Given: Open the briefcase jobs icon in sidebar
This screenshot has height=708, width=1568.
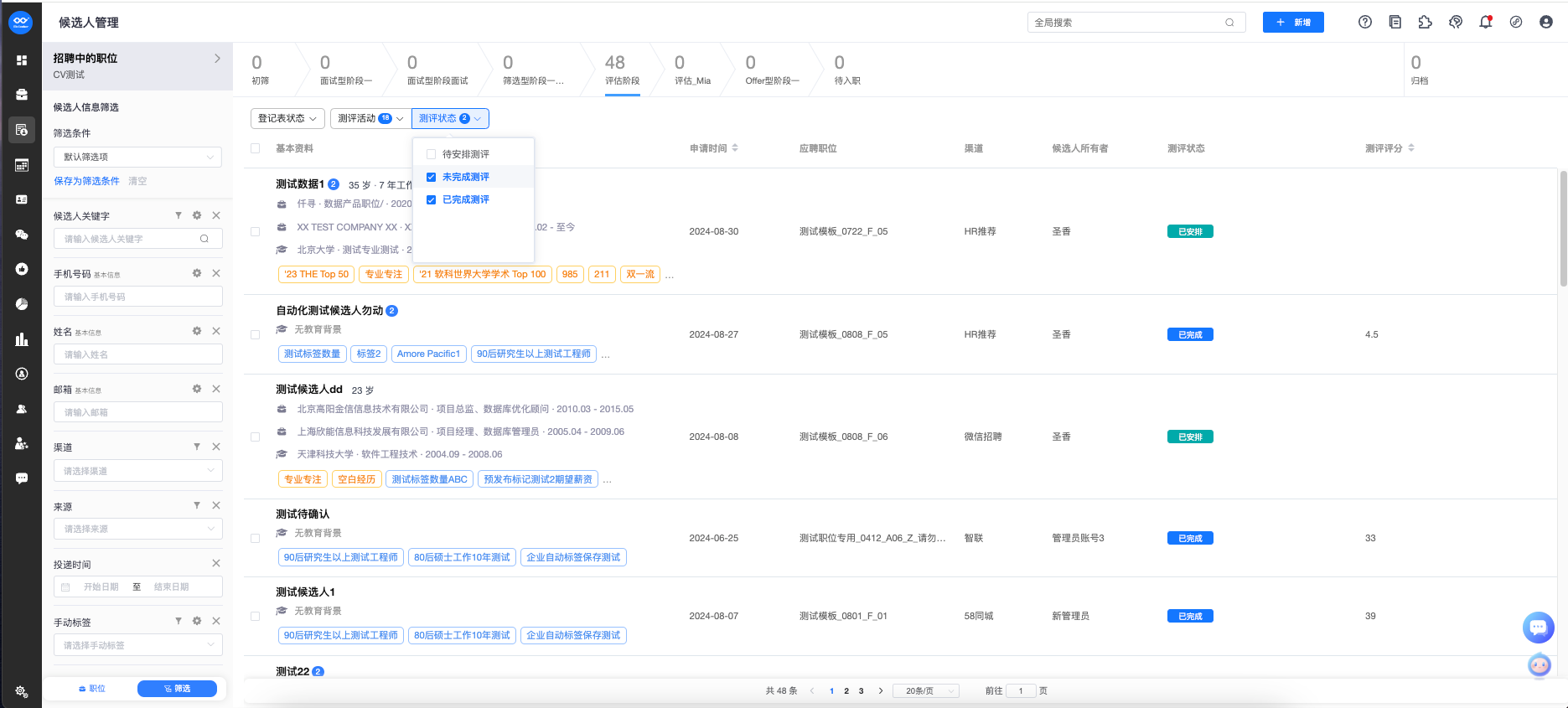Looking at the screenshot, I should tap(22, 95).
